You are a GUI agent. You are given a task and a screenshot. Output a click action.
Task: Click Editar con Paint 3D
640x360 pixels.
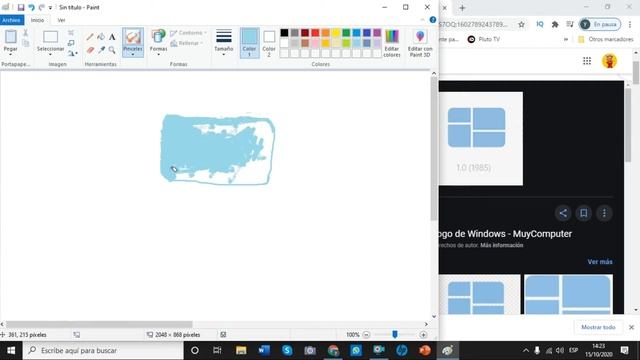coord(420,43)
